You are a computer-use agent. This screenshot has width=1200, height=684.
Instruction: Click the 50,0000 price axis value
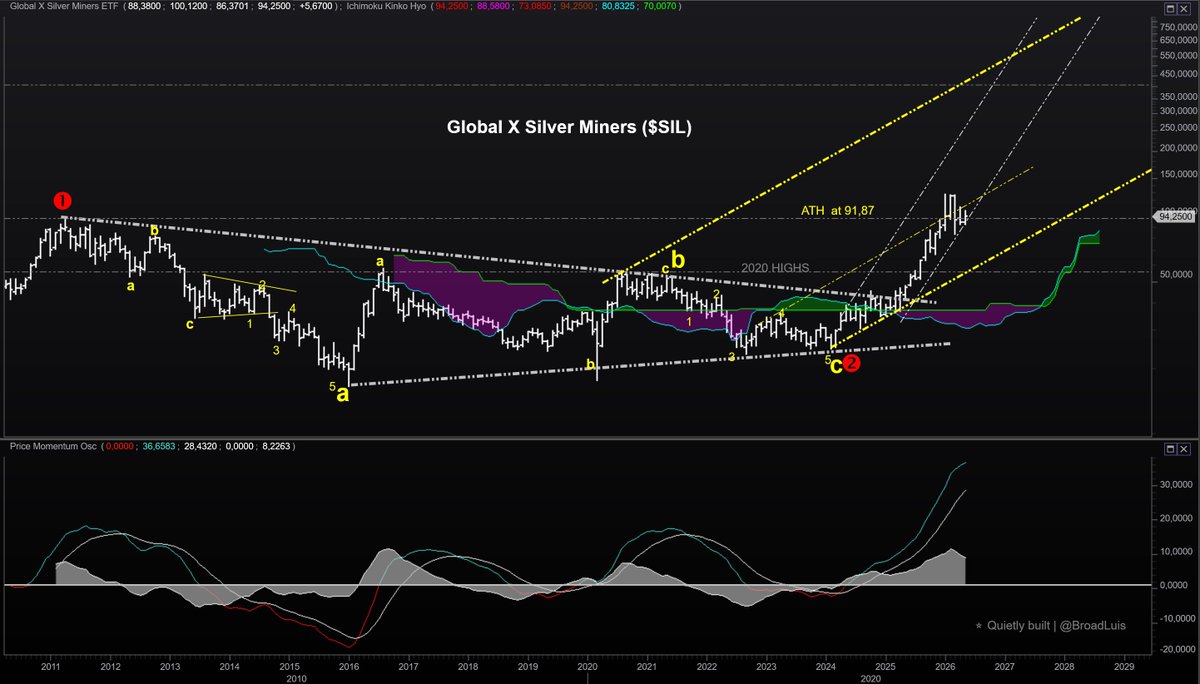pyautogui.click(x=1174, y=274)
